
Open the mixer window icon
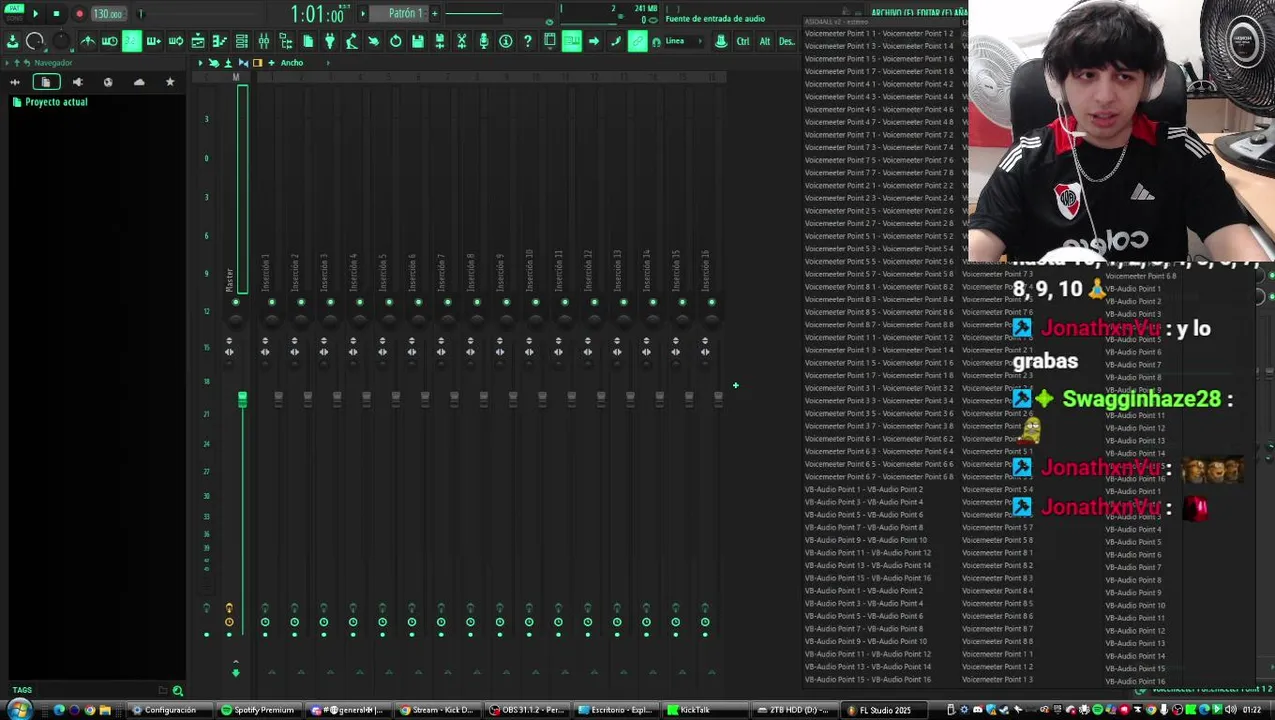[264, 41]
